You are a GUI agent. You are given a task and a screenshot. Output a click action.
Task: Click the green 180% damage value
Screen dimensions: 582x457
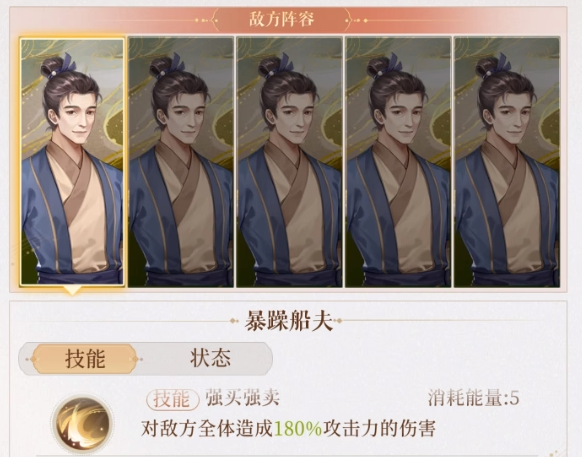[x=298, y=429]
